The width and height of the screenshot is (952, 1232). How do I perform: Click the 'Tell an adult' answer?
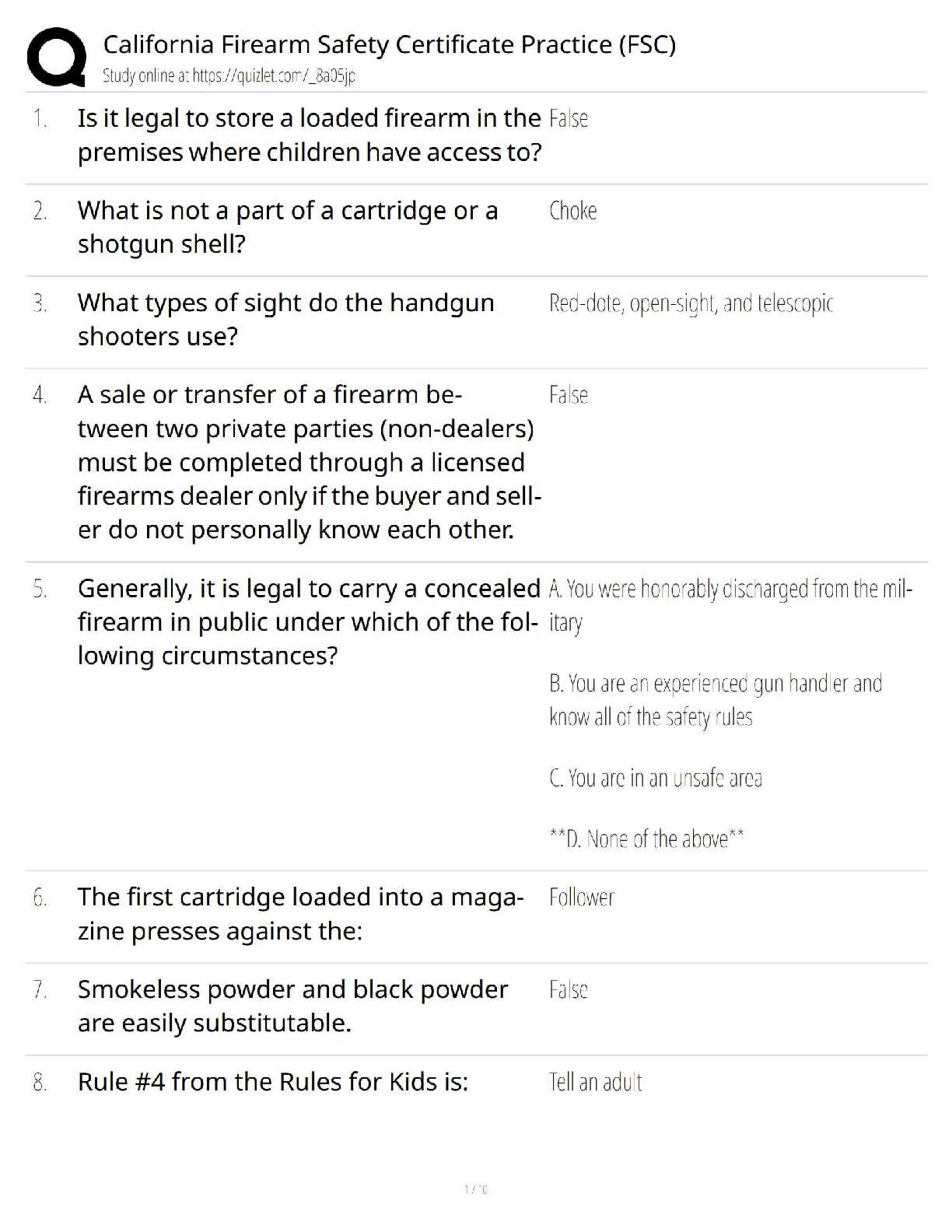[x=595, y=1082]
